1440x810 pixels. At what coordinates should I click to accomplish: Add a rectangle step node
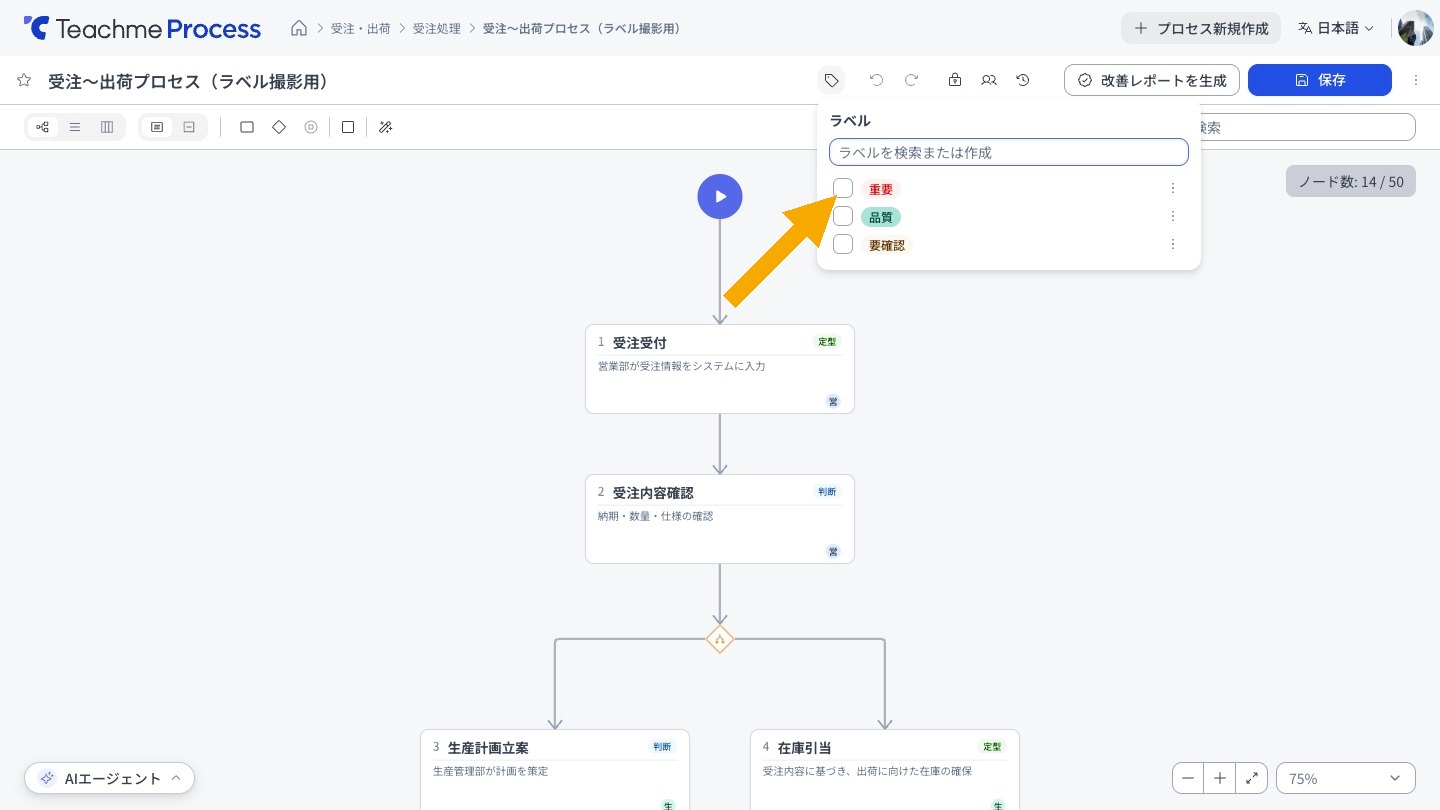(247, 127)
